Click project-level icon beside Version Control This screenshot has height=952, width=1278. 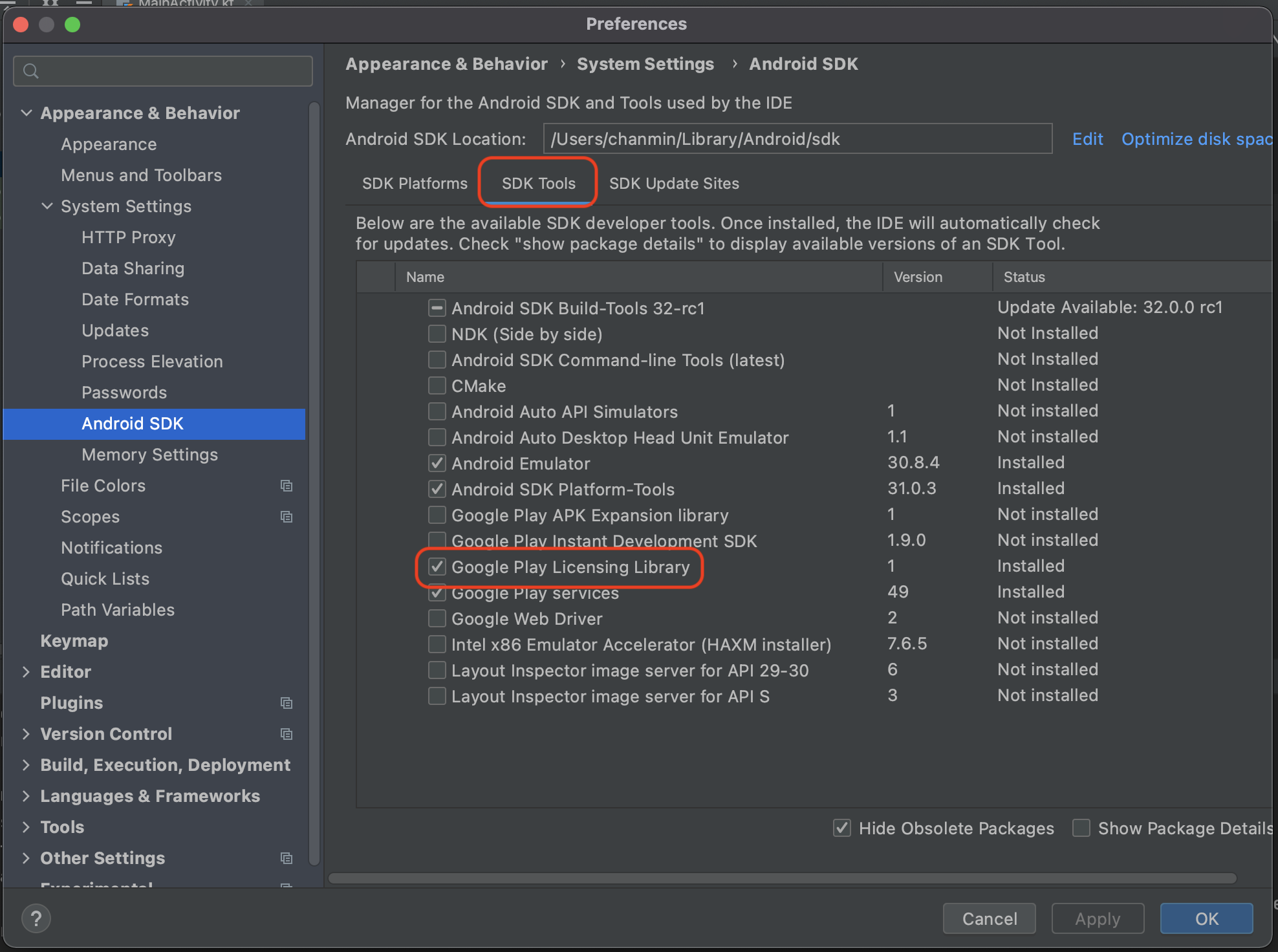286,734
